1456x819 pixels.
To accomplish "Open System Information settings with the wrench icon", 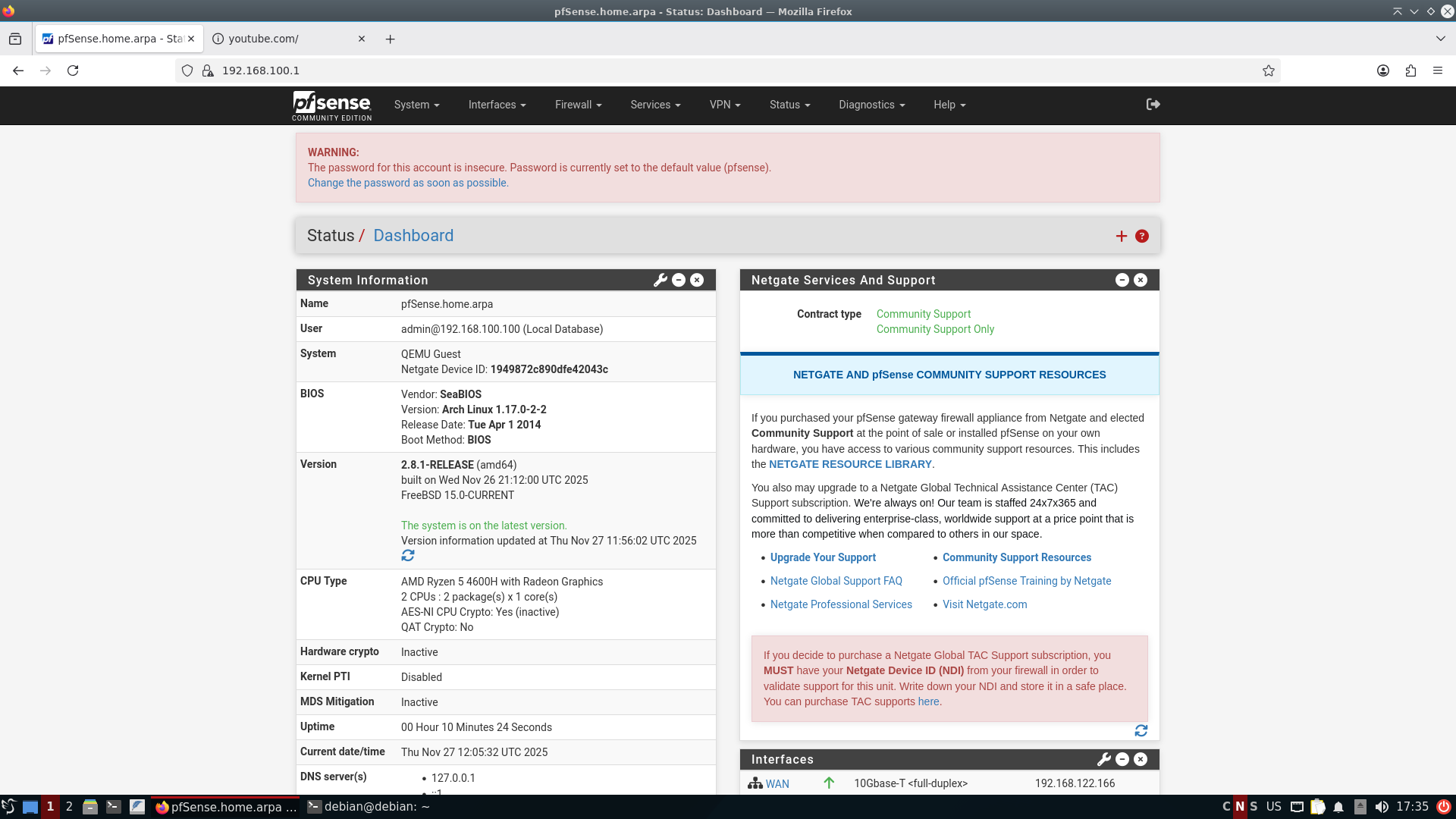I will tap(659, 280).
